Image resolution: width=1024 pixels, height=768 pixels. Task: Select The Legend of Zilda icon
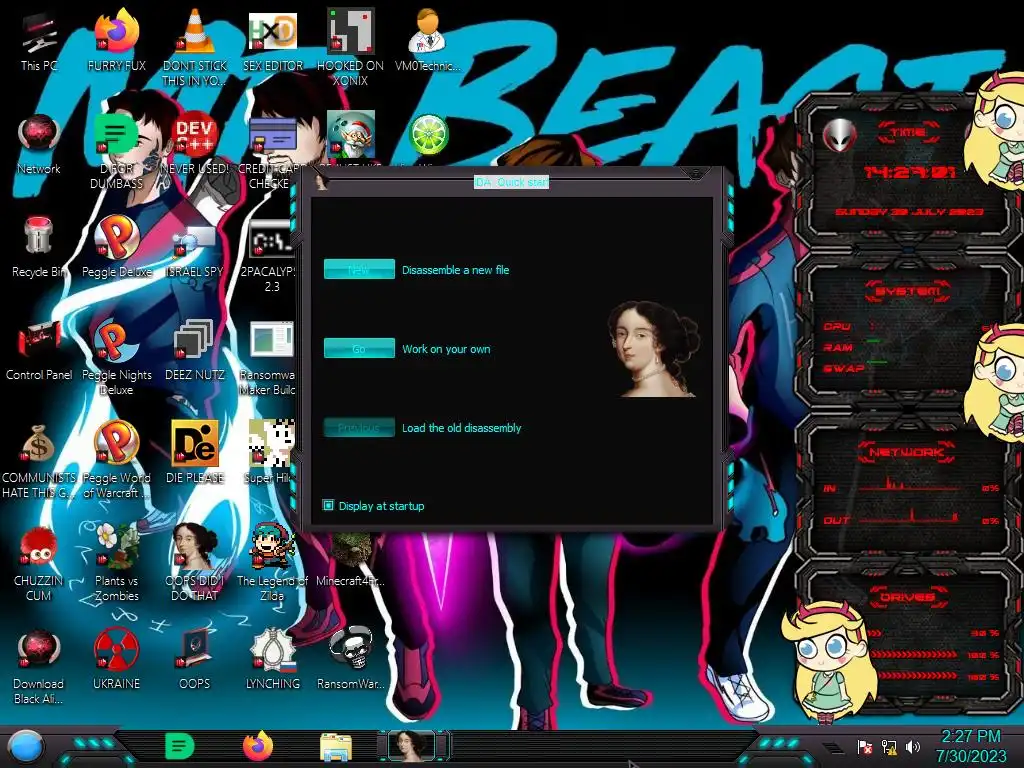(272, 562)
